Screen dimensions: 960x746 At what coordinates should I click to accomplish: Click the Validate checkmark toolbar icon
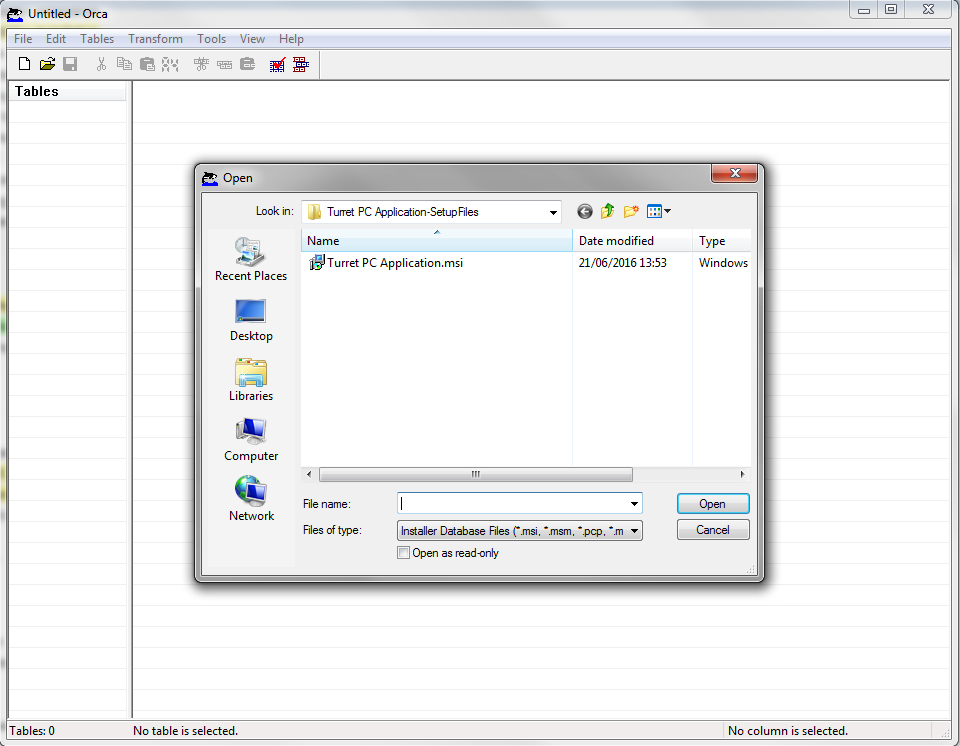pos(277,64)
